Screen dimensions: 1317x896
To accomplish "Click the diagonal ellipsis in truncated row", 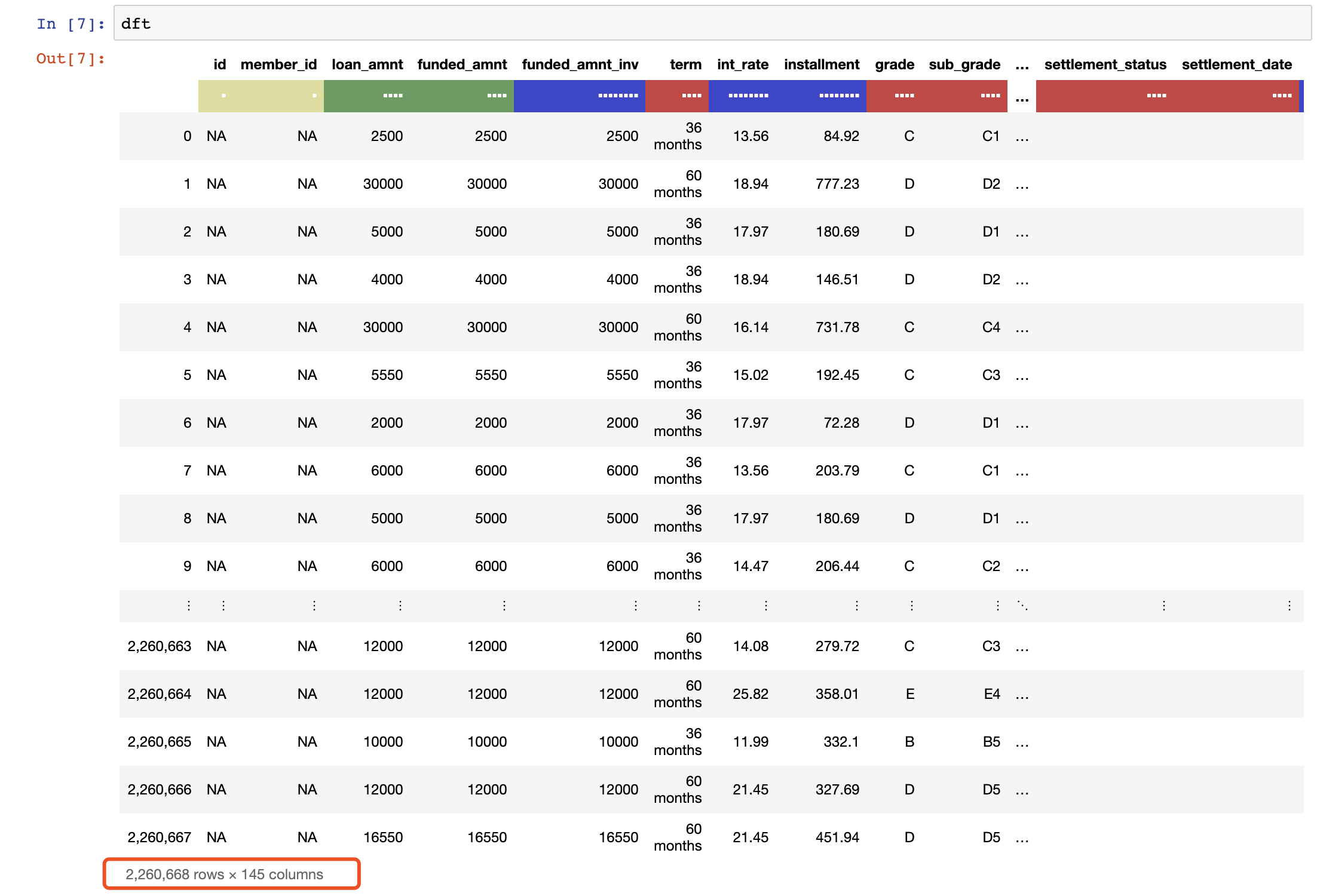I will 1022,606.
